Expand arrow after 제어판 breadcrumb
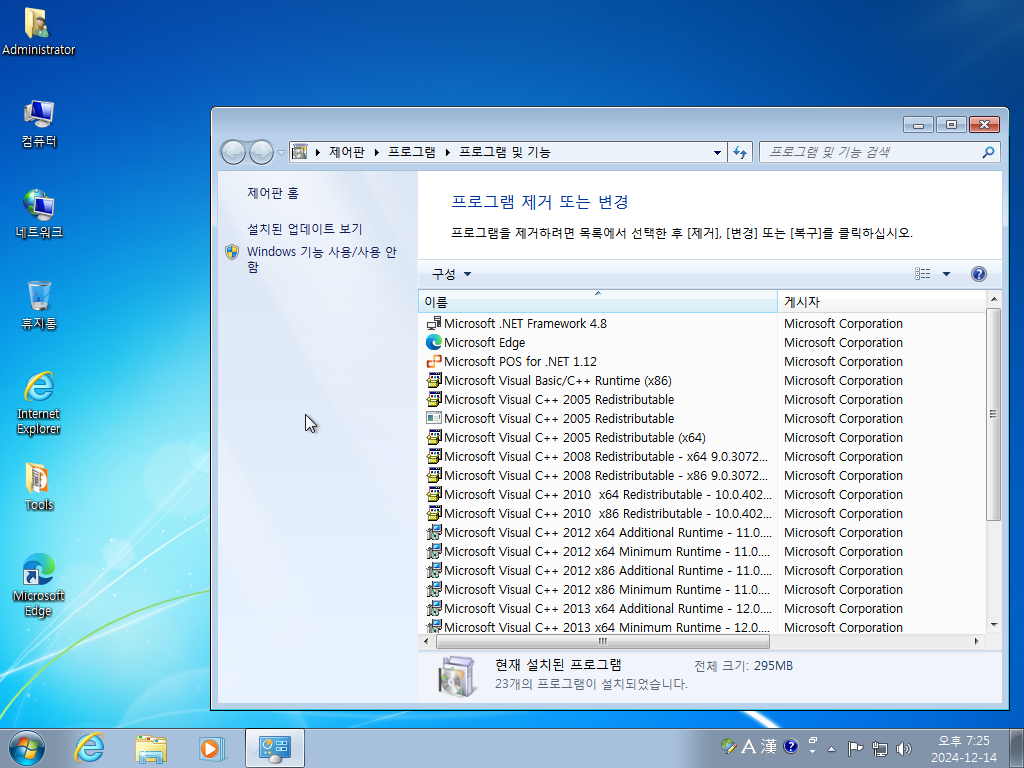 pos(377,152)
